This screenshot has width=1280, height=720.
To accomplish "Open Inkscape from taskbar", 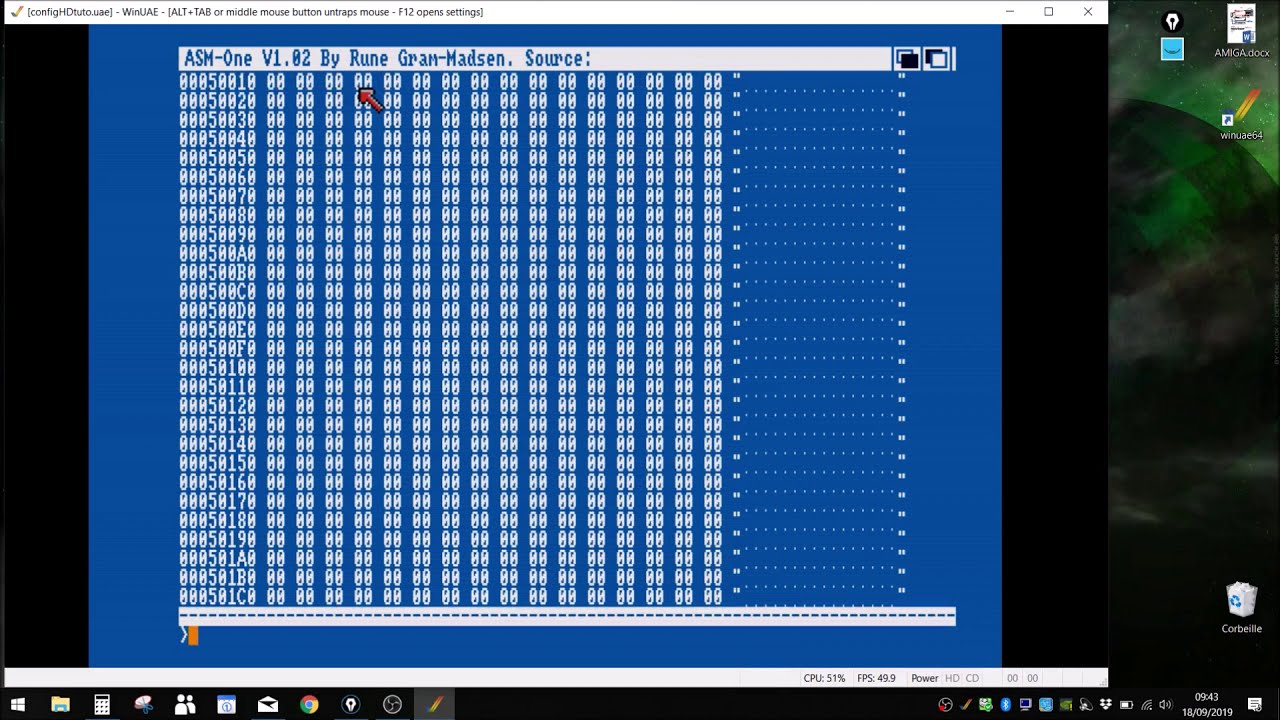I will 350,705.
